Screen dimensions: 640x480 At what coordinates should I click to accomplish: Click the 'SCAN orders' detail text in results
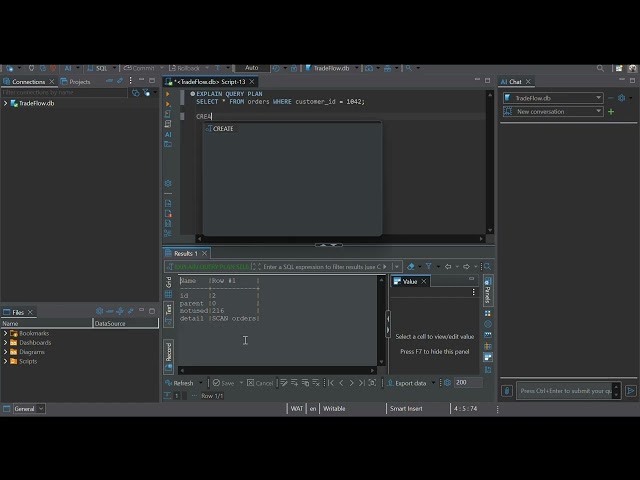[x=234, y=318]
